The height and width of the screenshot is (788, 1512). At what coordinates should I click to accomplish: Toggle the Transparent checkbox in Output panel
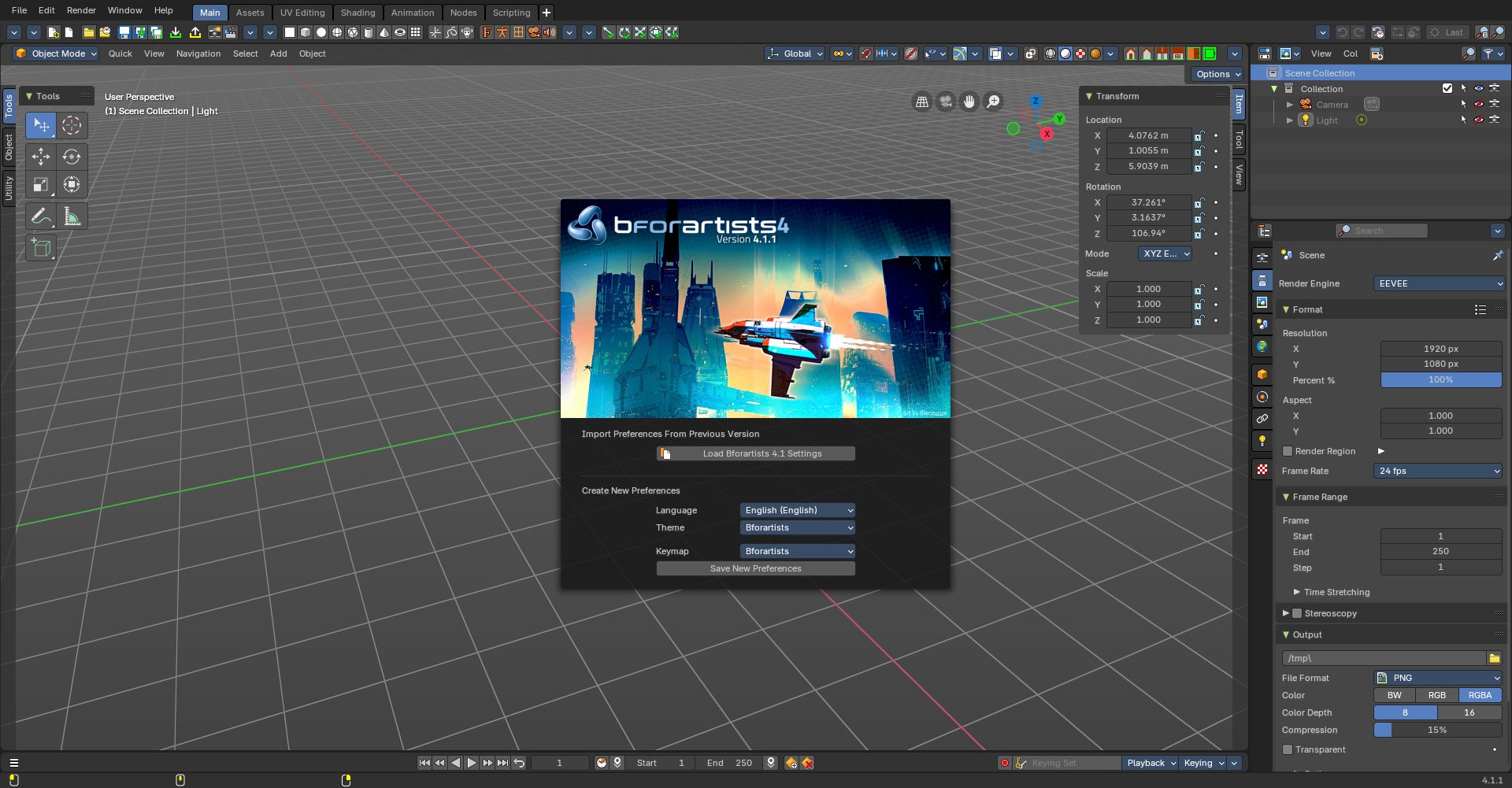[x=1288, y=749]
